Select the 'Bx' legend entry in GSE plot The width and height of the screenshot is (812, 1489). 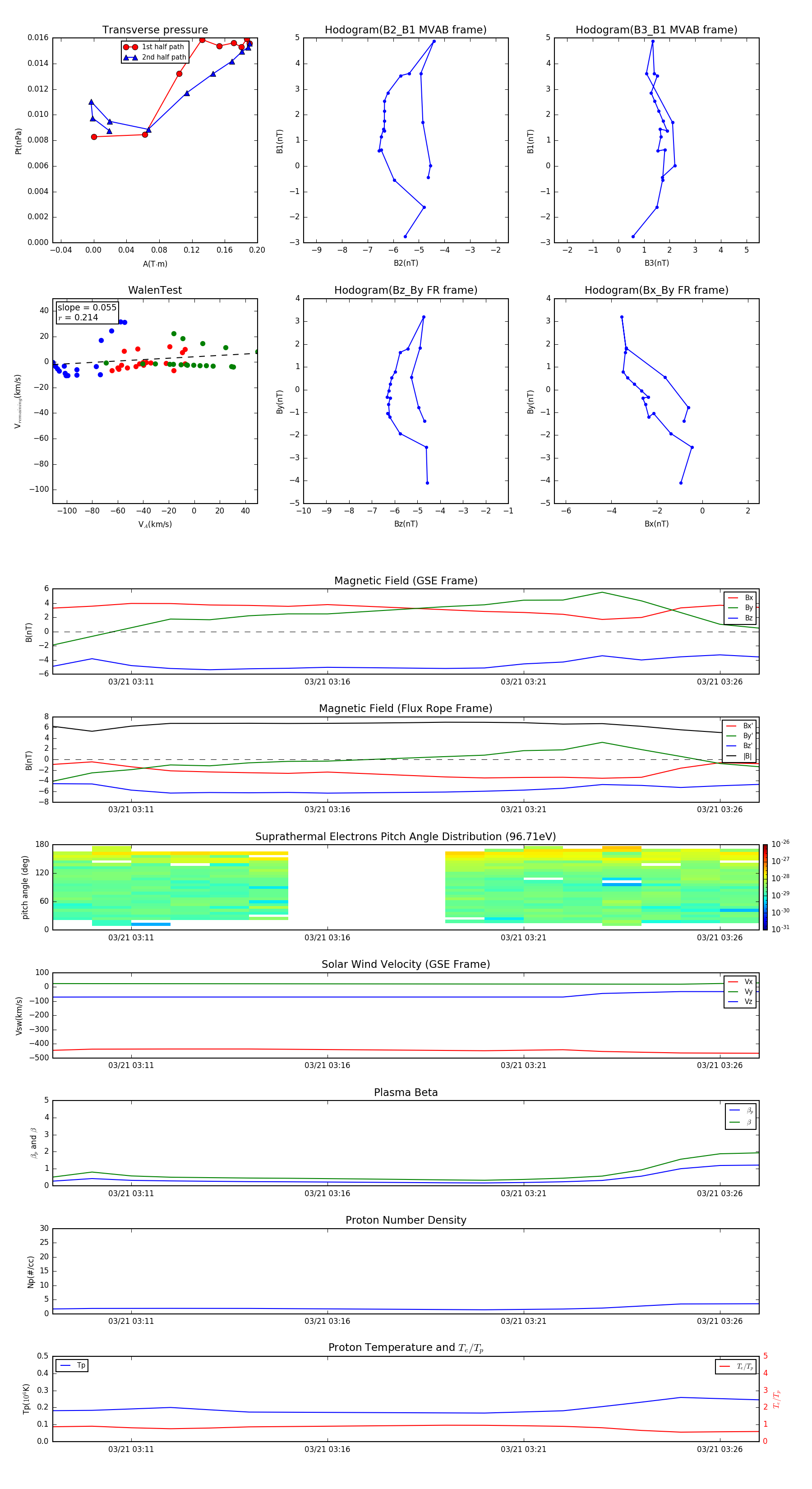[740, 598]
